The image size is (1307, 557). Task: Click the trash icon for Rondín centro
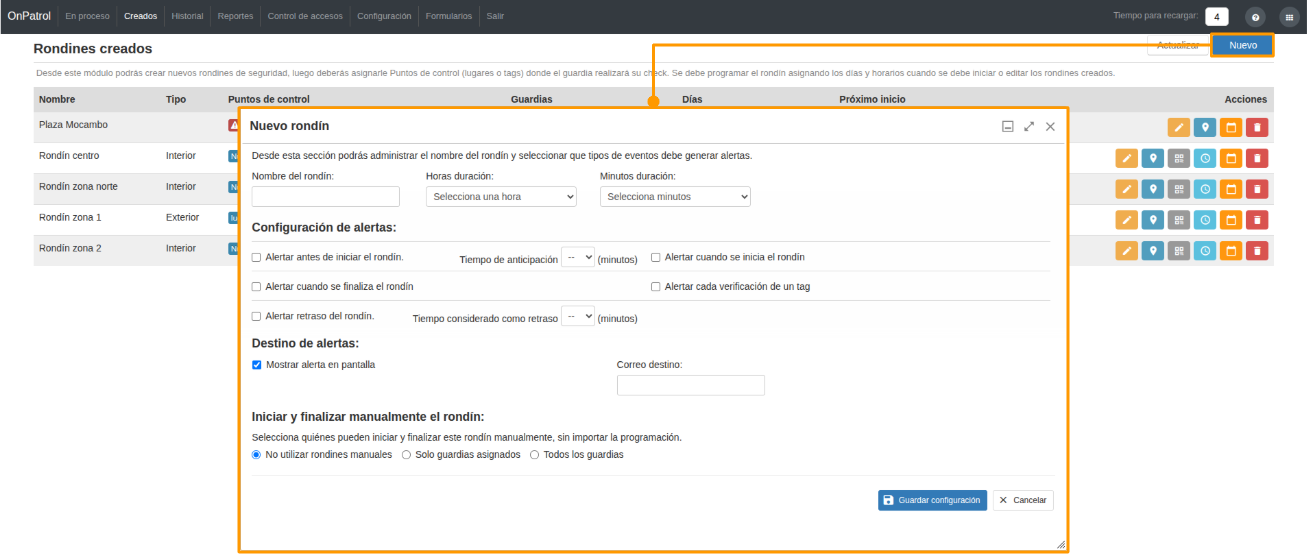coord(1257,158)
